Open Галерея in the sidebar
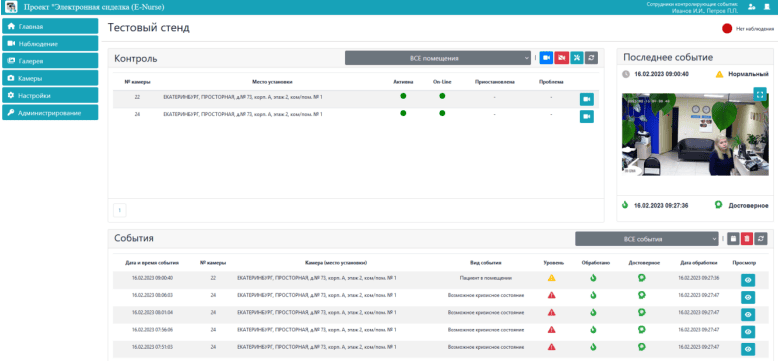Image resolution: width=778 pixels, height=361 pixels. coord(50,61)
